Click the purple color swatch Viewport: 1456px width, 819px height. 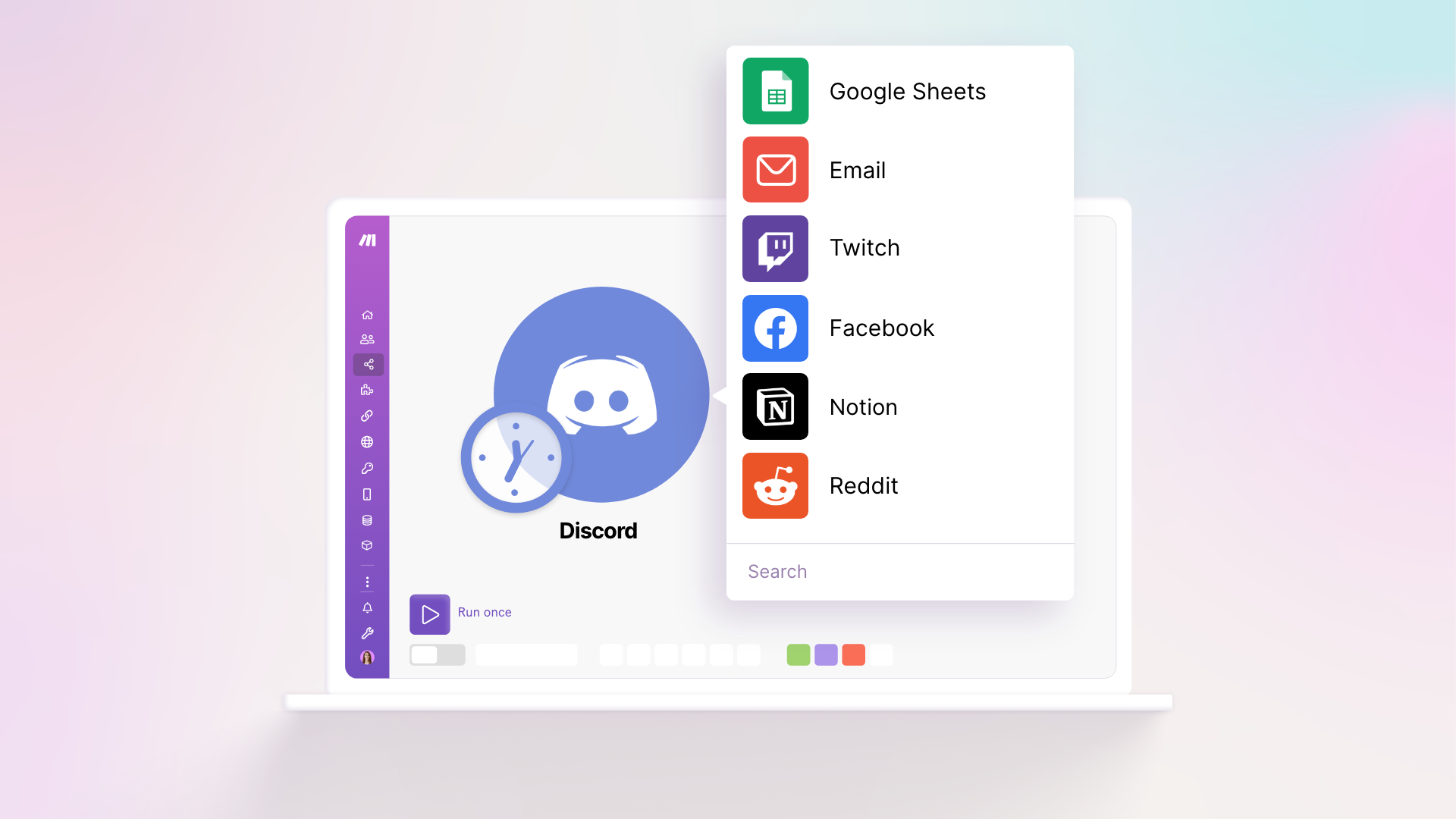click(825, 654)
